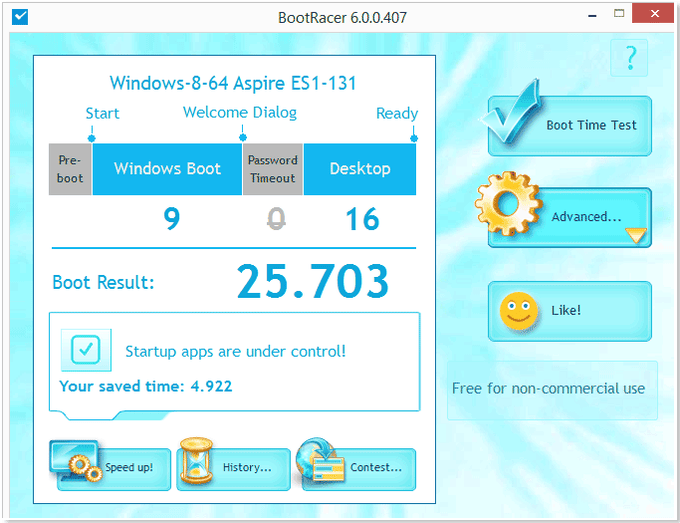Open the Advanced options button
This screenshot has width=680, height=523.
click(x=570, y=217)
